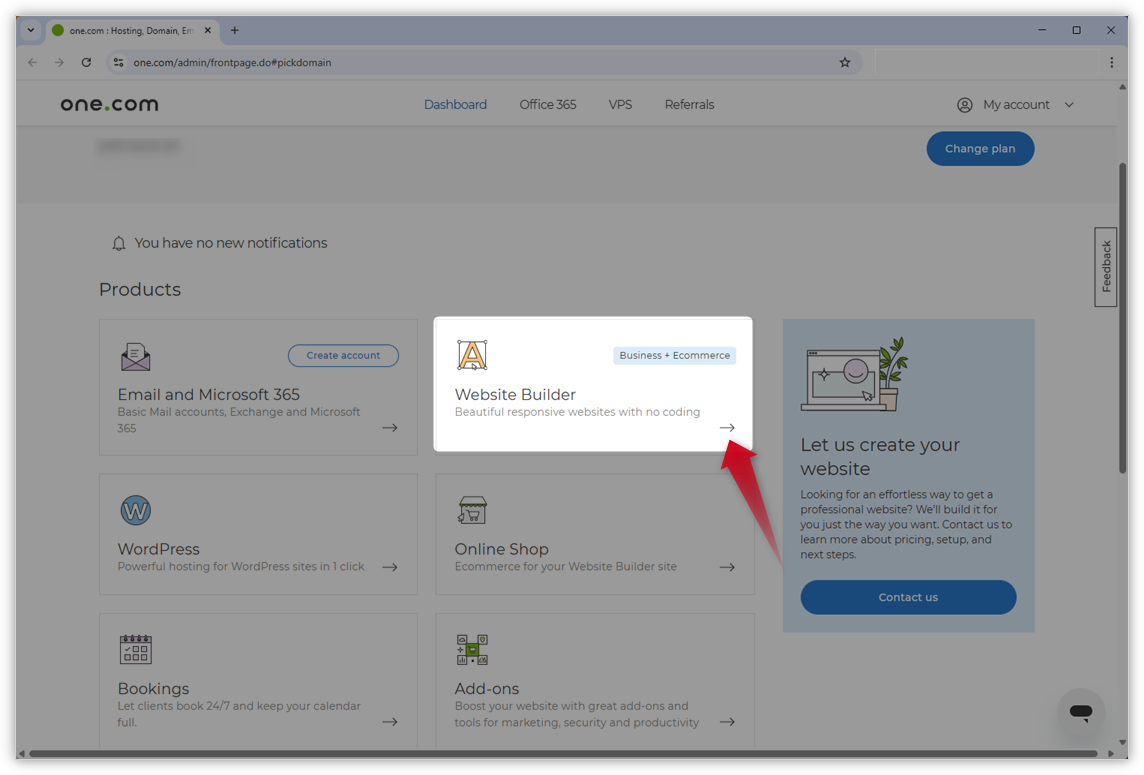Open Website Builder via its arrow icon

click(x=728, y=426)
